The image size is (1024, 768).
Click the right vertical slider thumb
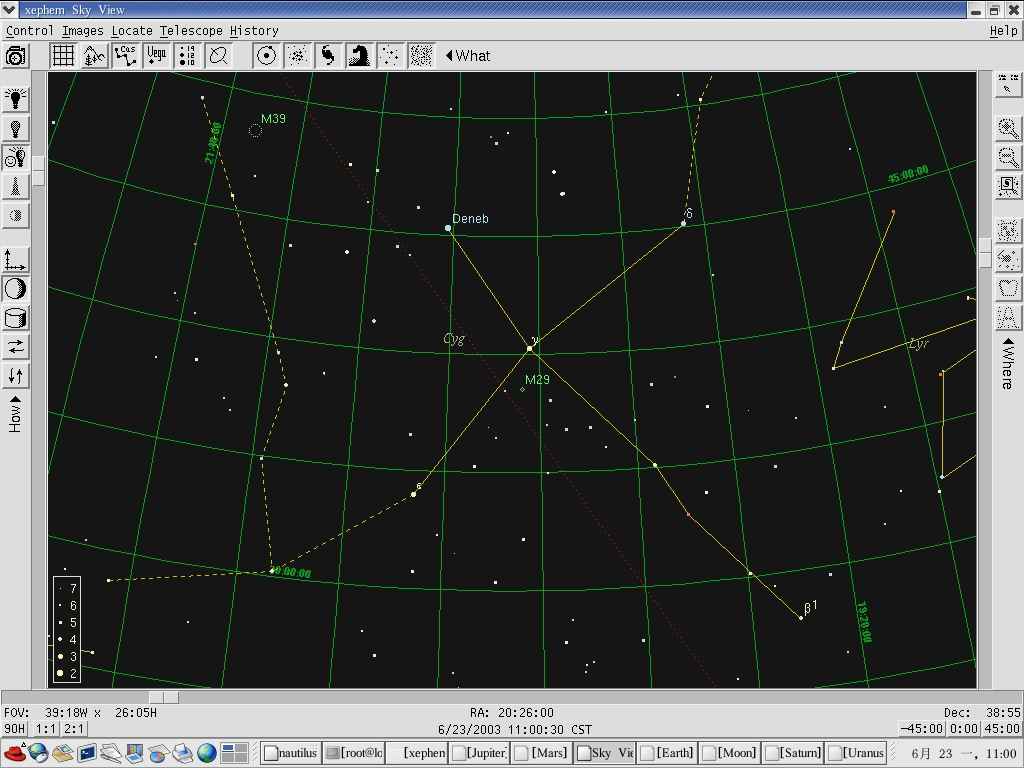(985, 253)
